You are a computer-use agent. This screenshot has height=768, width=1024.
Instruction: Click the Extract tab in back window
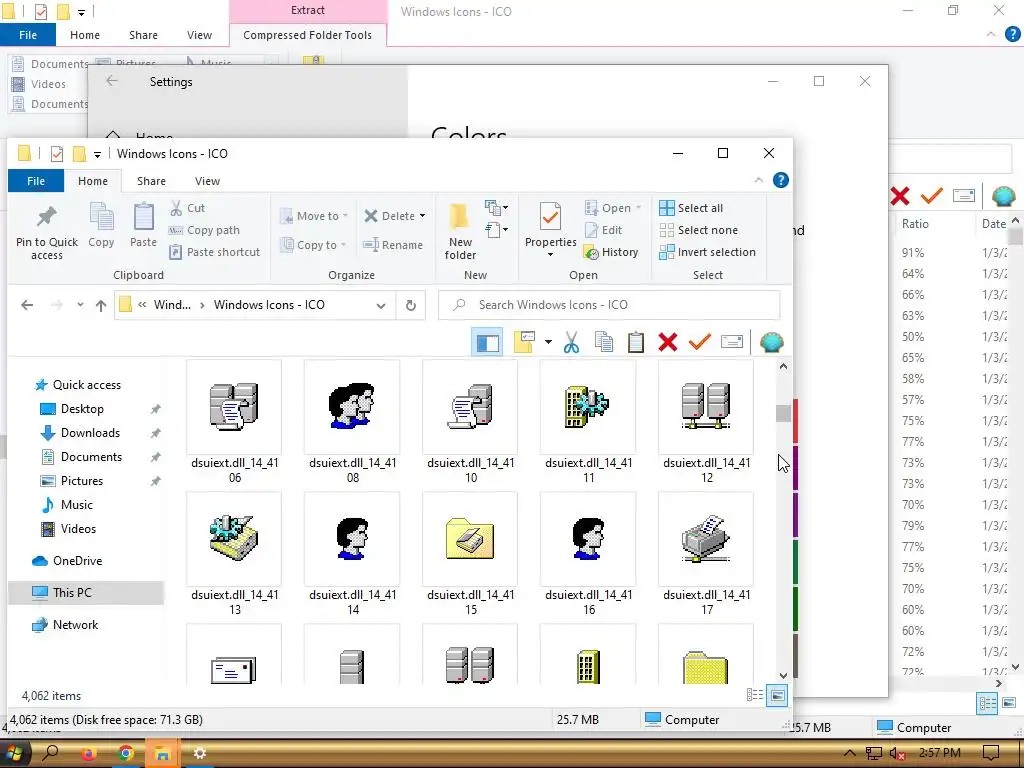click(308, 10)
